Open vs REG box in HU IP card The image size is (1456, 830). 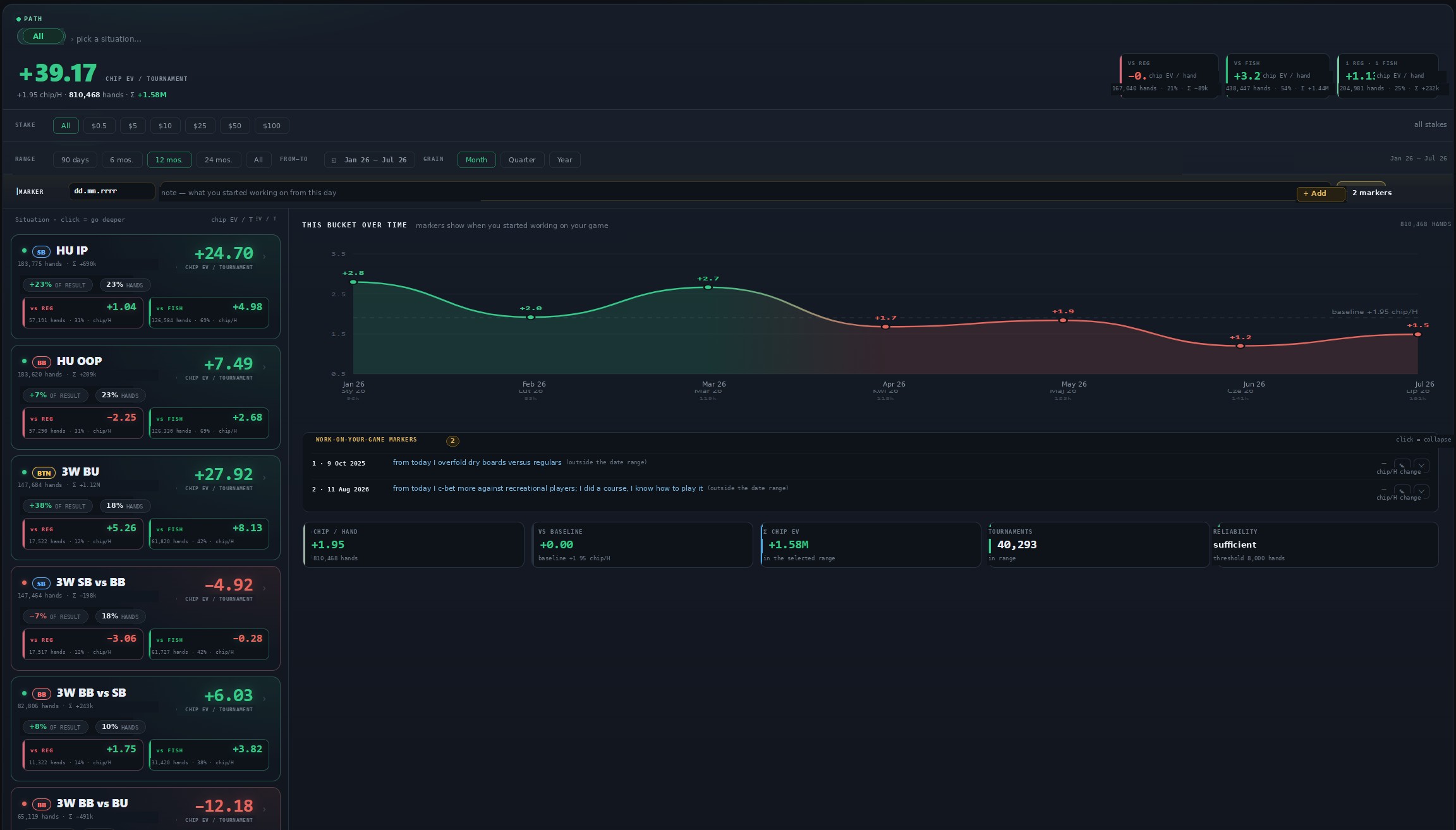(83, 313)
